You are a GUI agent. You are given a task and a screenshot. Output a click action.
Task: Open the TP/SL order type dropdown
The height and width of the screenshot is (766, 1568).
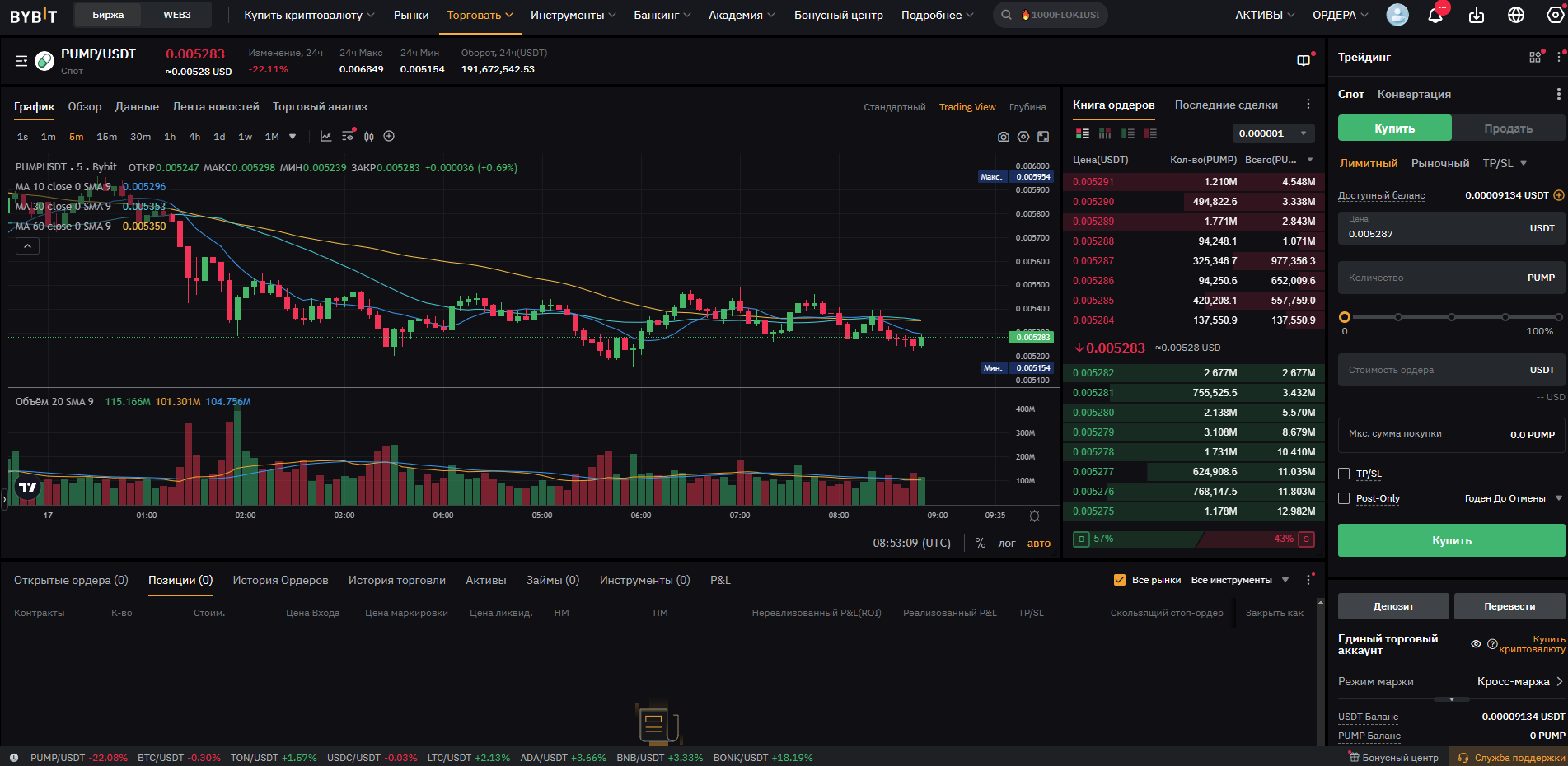click(x=1505, y=163)
